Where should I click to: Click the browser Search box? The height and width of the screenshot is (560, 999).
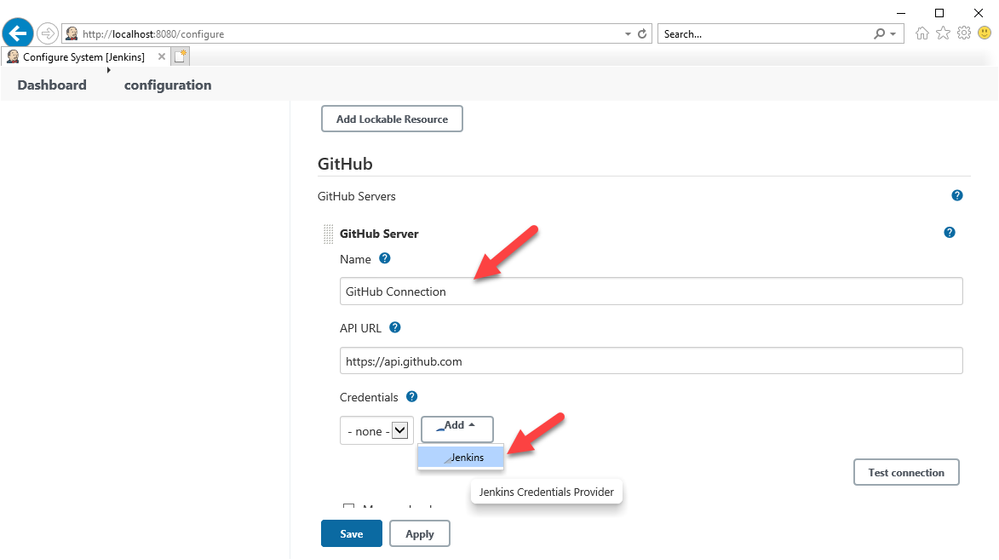[x=765, y=34]
